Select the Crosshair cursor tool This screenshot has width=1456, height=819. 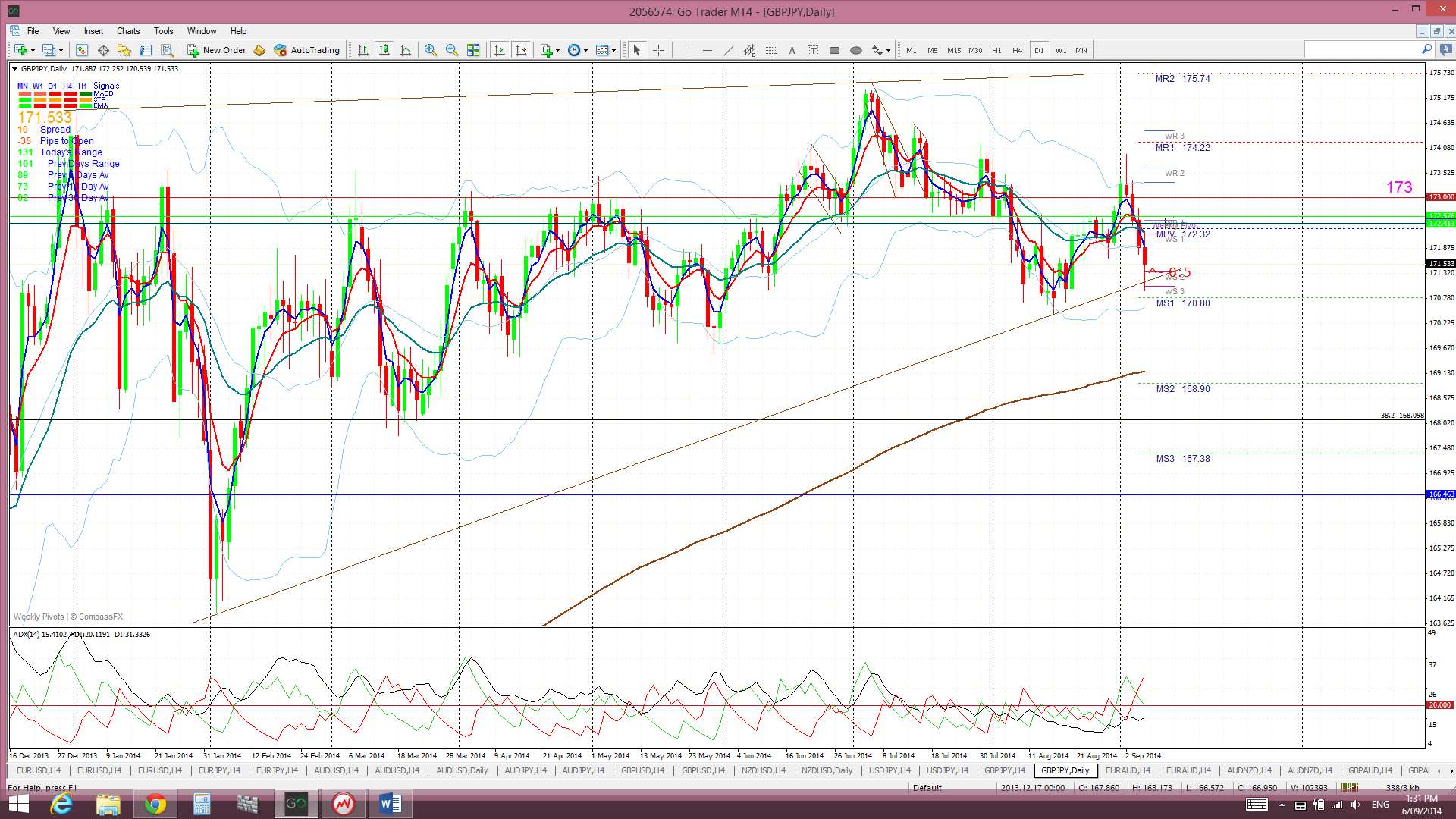coord(658,50)
